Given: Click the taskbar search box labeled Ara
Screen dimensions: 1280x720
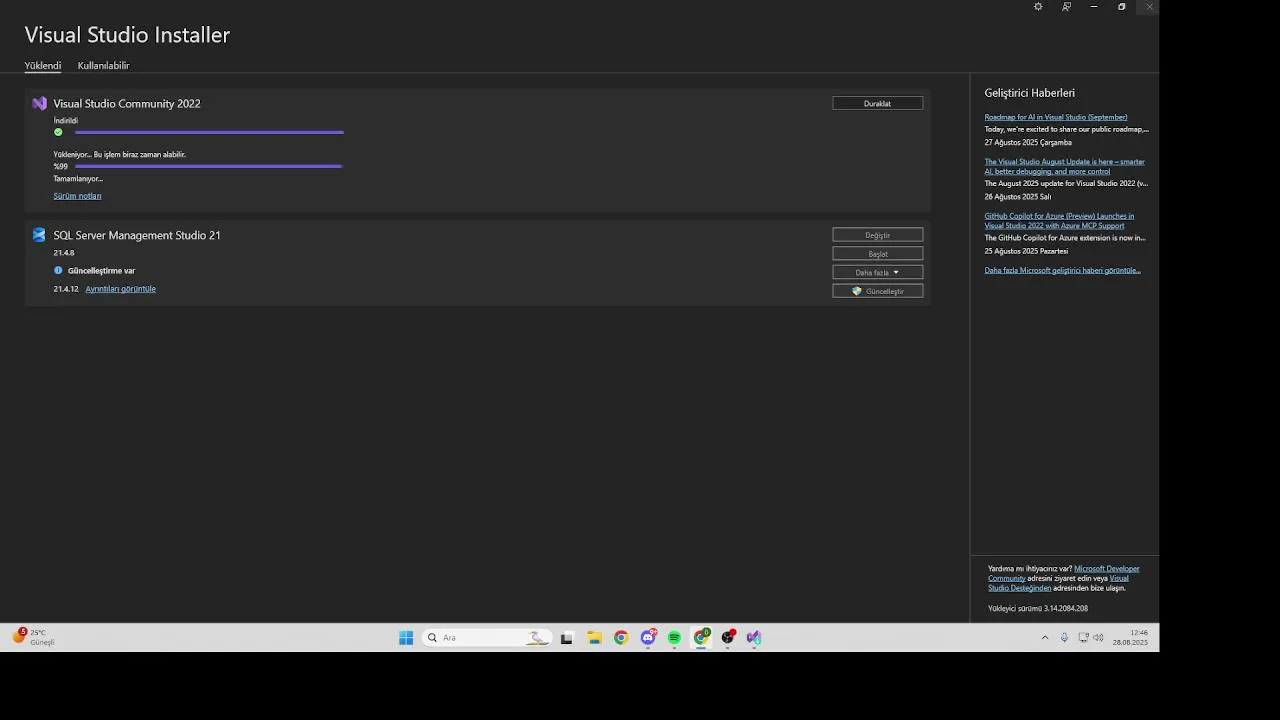Looking at the screenshot, I should point(486,638).
